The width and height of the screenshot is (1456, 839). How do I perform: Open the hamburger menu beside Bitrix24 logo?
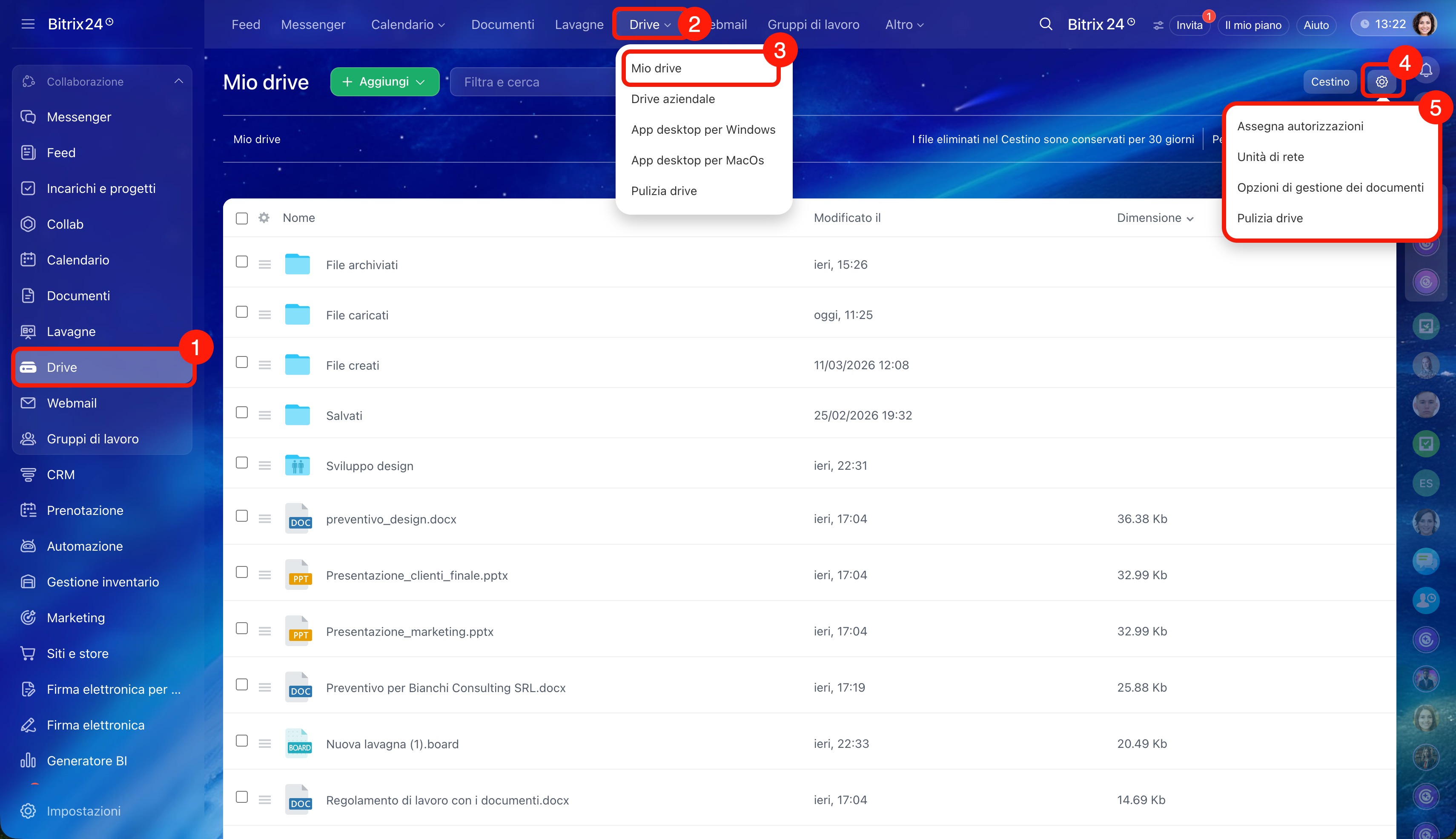pos(28,24)
